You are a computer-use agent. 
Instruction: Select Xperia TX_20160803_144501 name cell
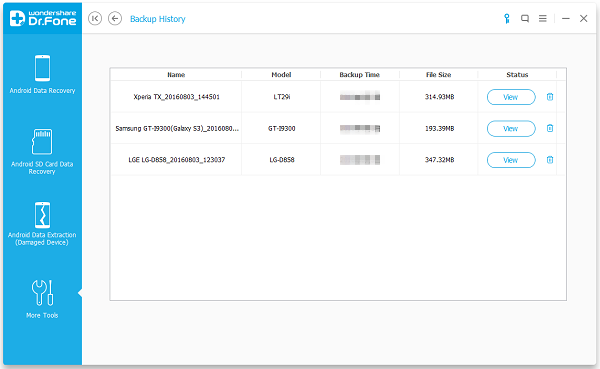176,97
